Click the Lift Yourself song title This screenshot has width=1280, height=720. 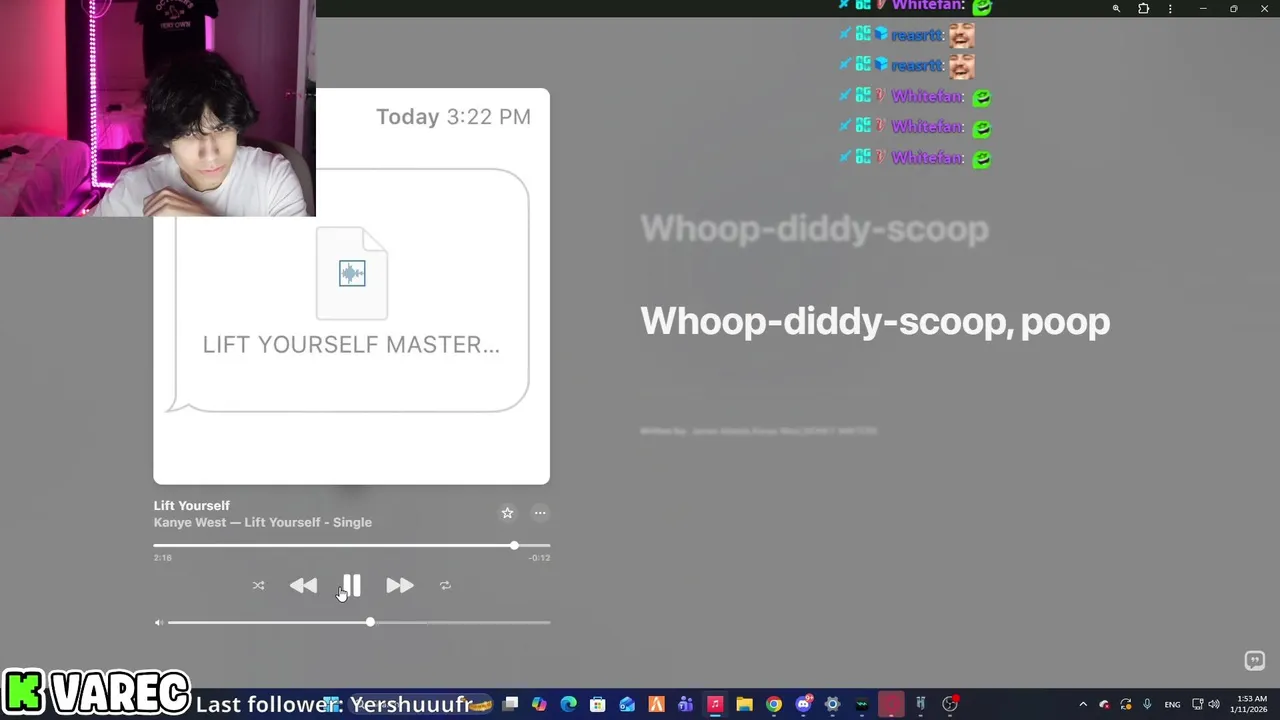[x=191, y=505]
